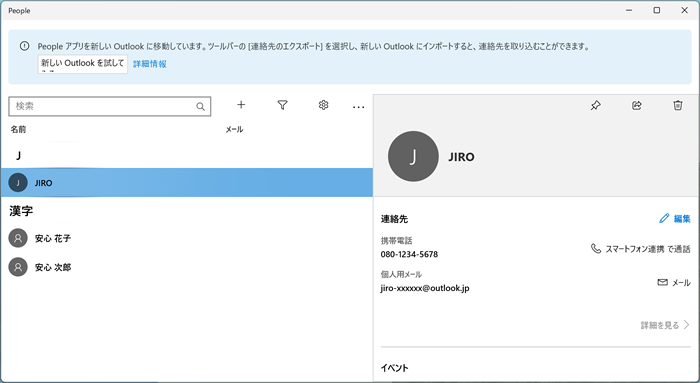Share JIRO contact using the share icon
The width and height of the screenshot is (700, 383).
coord(637,105)
